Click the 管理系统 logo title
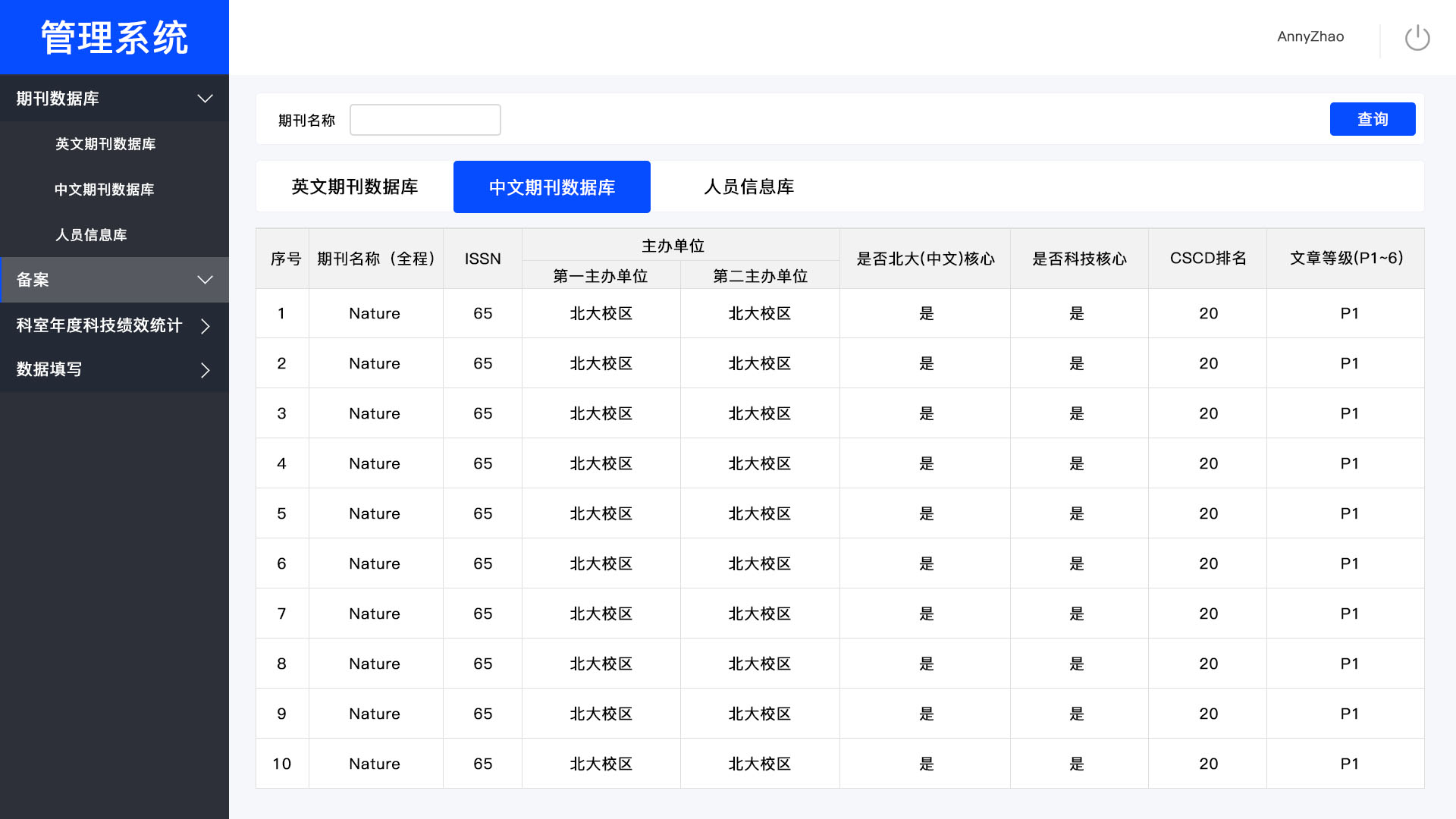Image resolution: width=1456 pixels, height=819 pixels. [115, 37]
